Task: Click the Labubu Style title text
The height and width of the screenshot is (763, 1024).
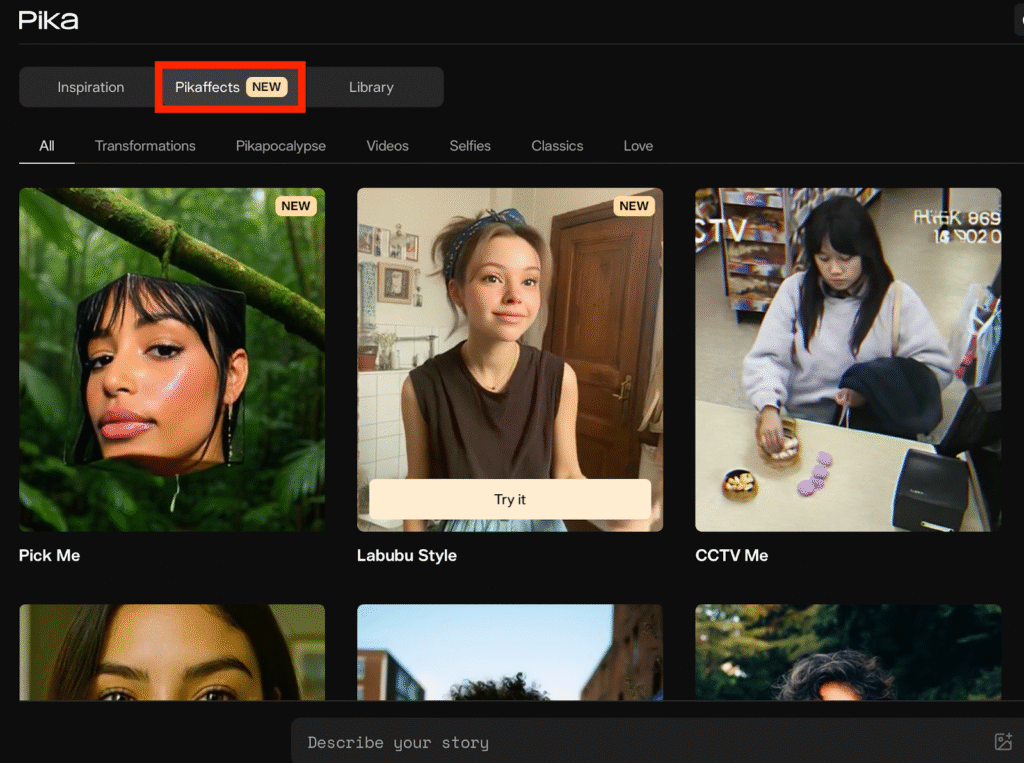Action: pyautogui.click(x=407, y=556)
